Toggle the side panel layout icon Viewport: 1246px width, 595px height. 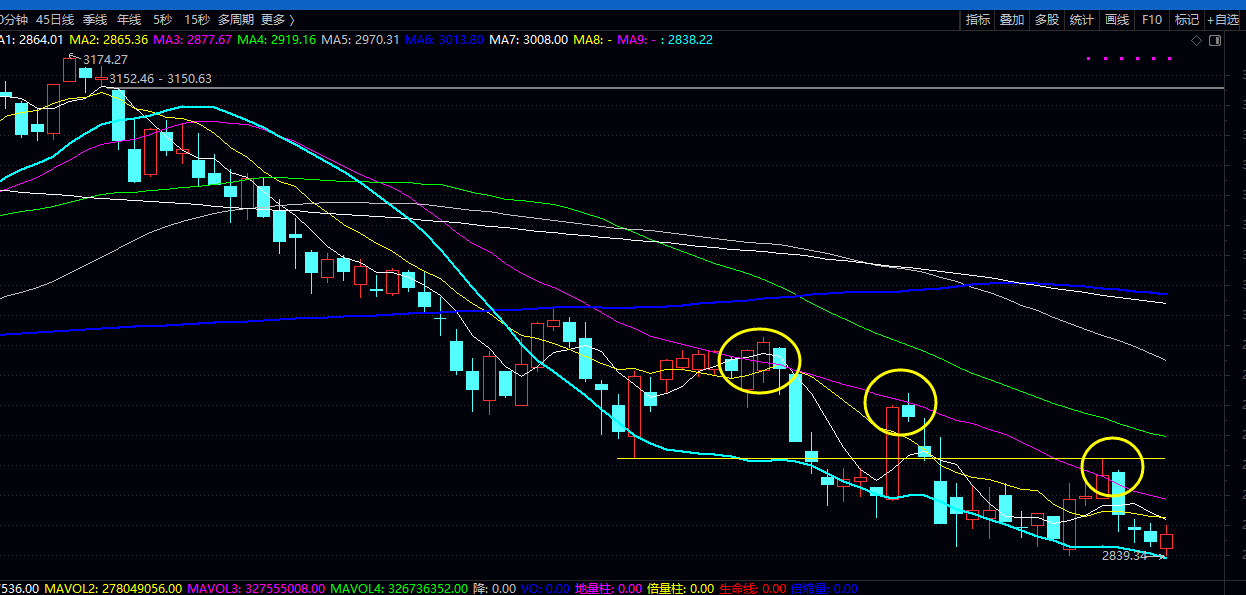tap(1215, 40)
